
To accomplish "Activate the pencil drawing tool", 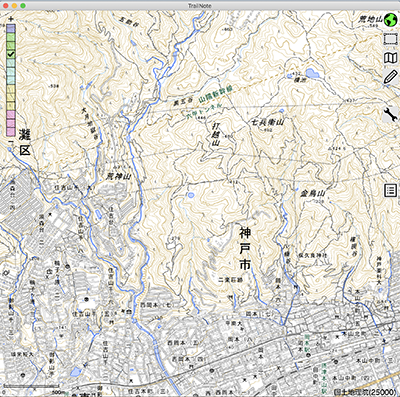I will pos(390,76).
